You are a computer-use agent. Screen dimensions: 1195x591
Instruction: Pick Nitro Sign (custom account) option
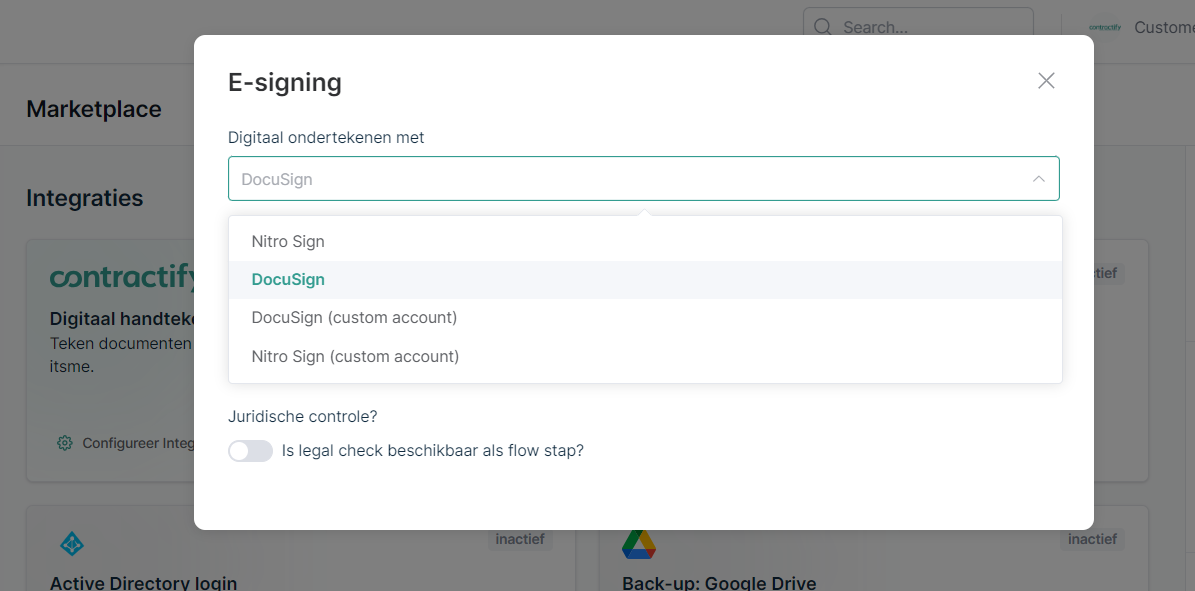[x=355, y=356]
